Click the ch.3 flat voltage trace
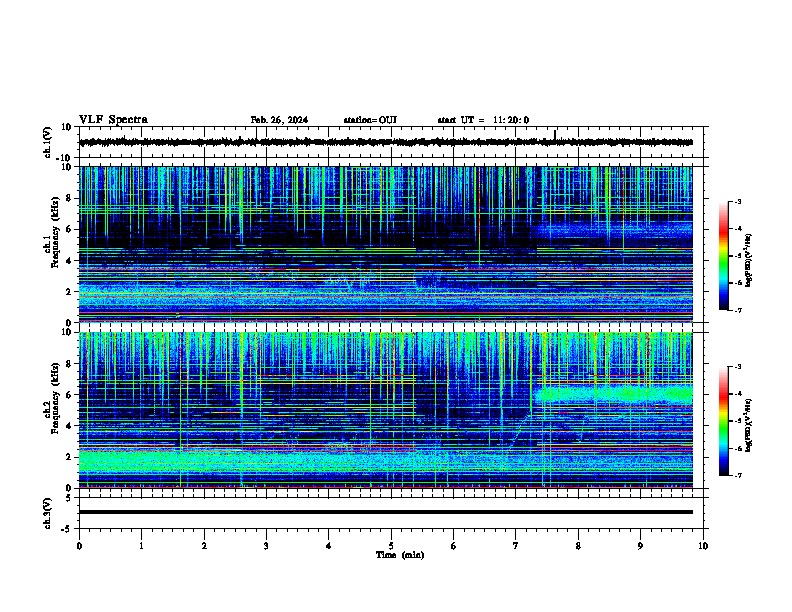This screenshot has height=612, width=792. pyautogui.click(x=386, y=512)
